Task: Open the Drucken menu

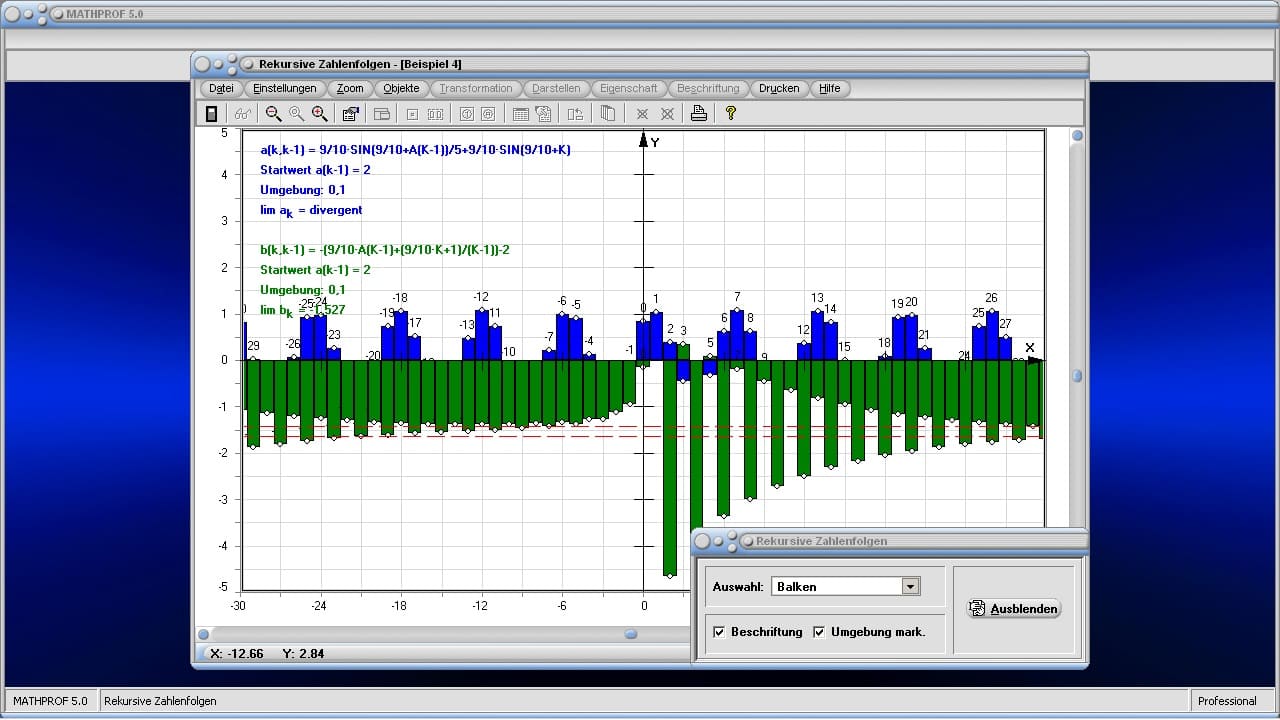Action: [x=779, y=88]
